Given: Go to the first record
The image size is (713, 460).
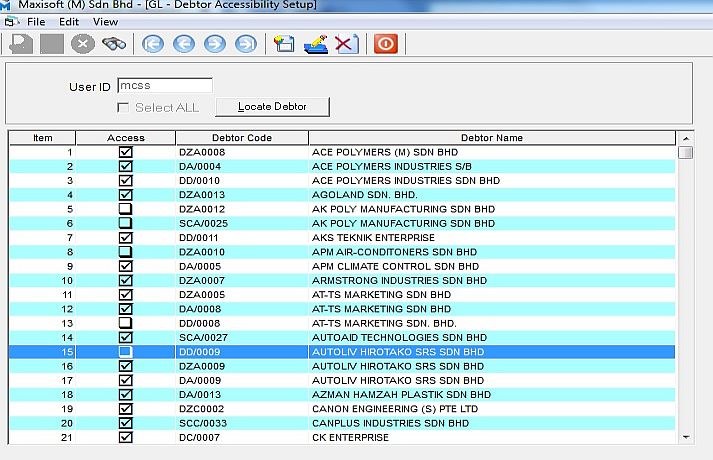Looking at the screenshot, I should point(153,44).
